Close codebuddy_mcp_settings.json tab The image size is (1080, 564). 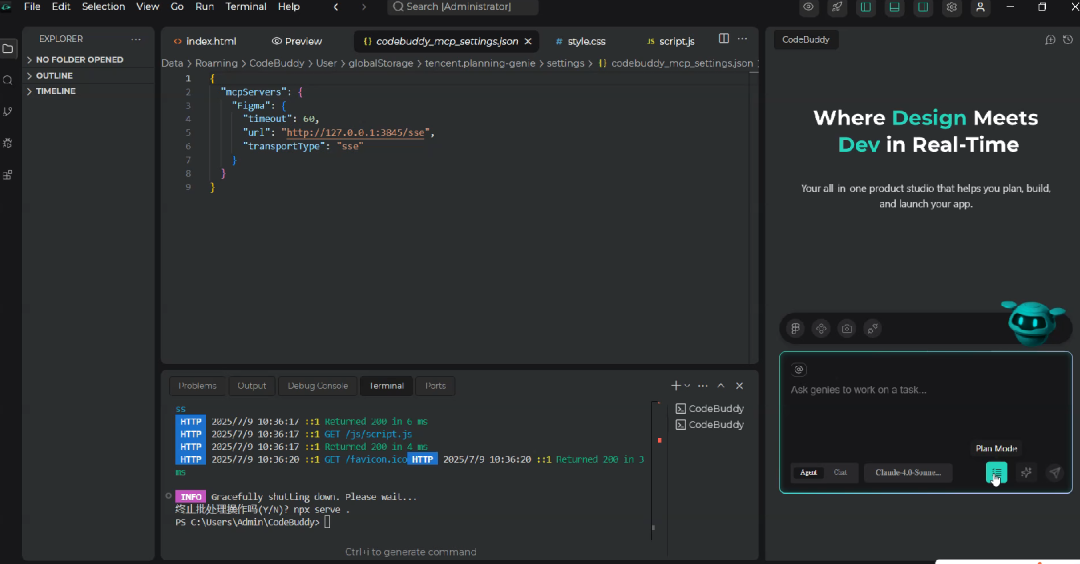[528, 41]
